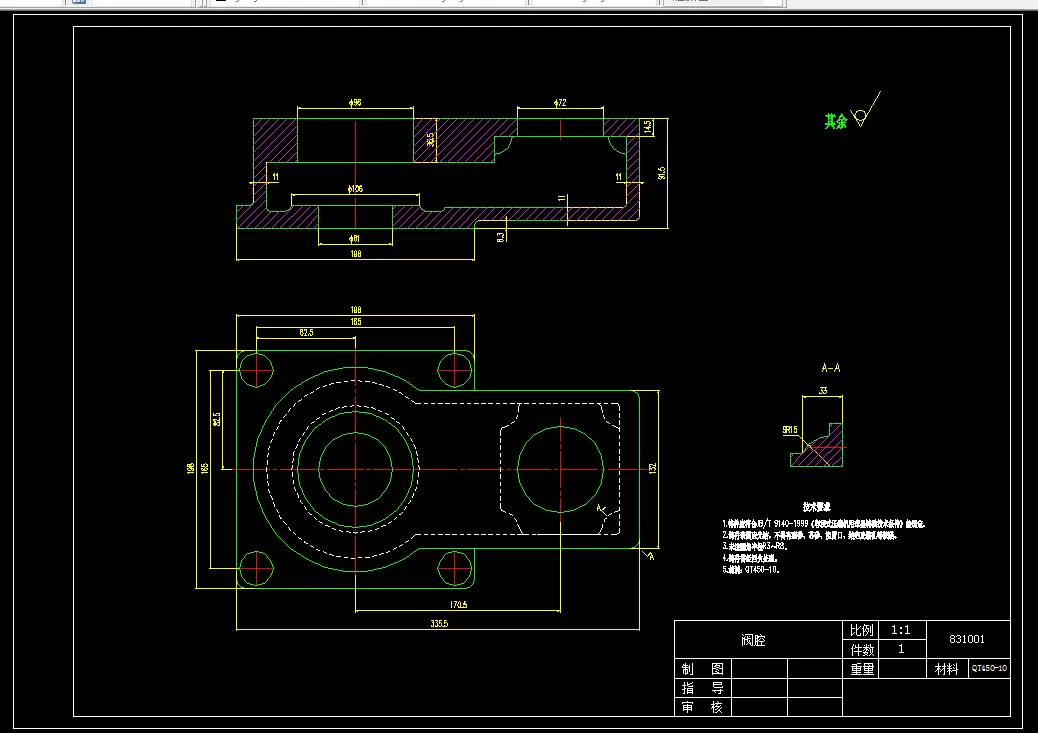
Task: Click the 技术要求 notes heading
Action: (817, 507)
